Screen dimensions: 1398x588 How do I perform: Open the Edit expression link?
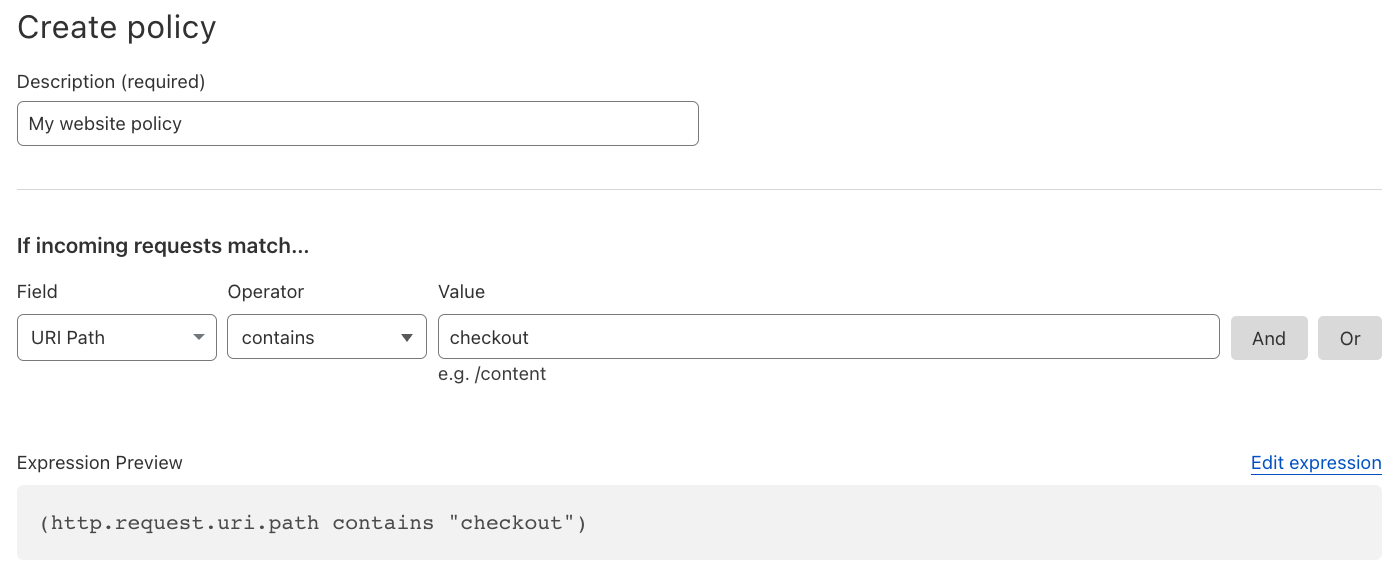[x=1316, y=463]
